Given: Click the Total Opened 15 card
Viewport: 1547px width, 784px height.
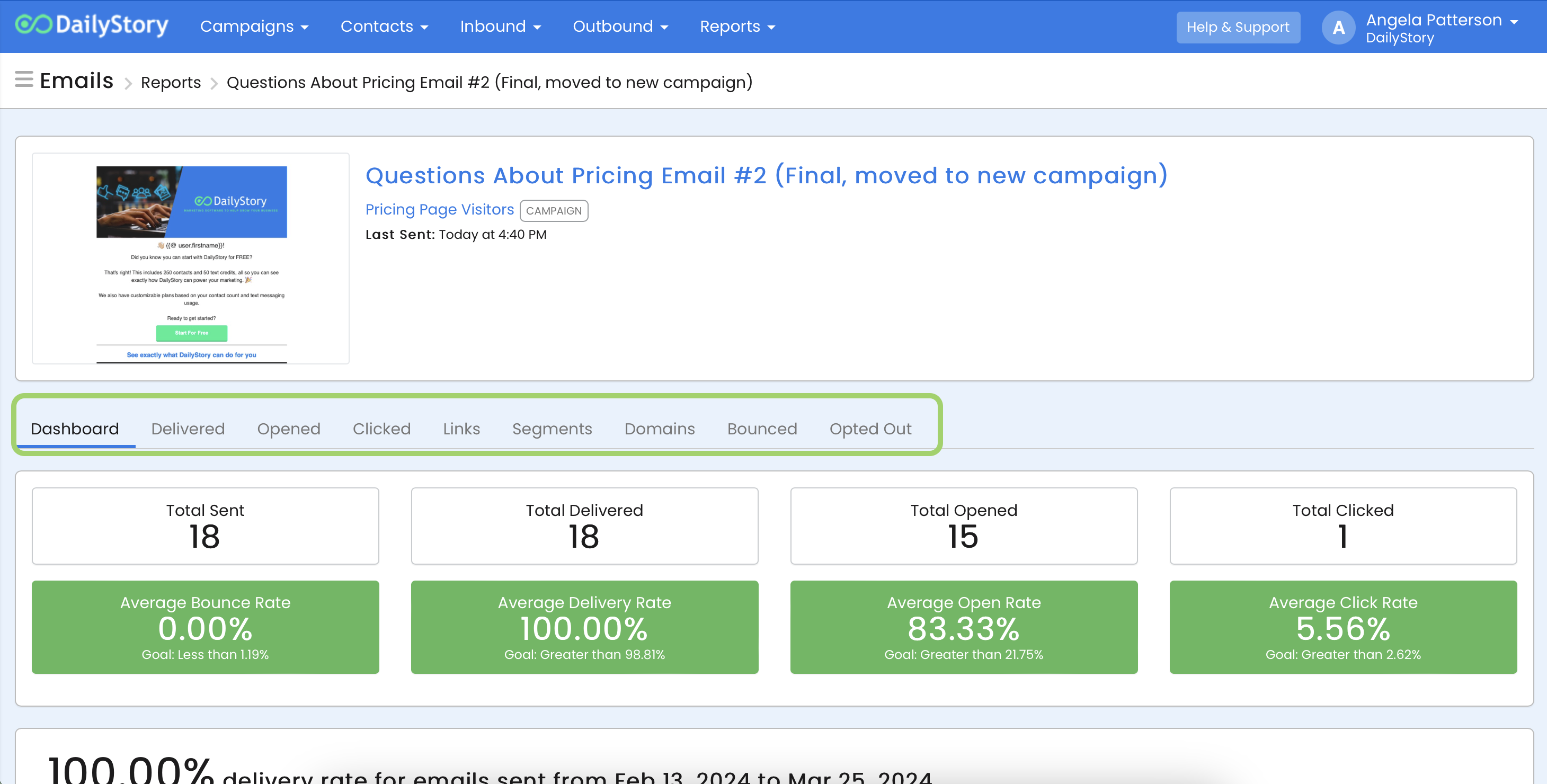Looking at the screenshot, I should pyautogui.click(x=963, y=526).
